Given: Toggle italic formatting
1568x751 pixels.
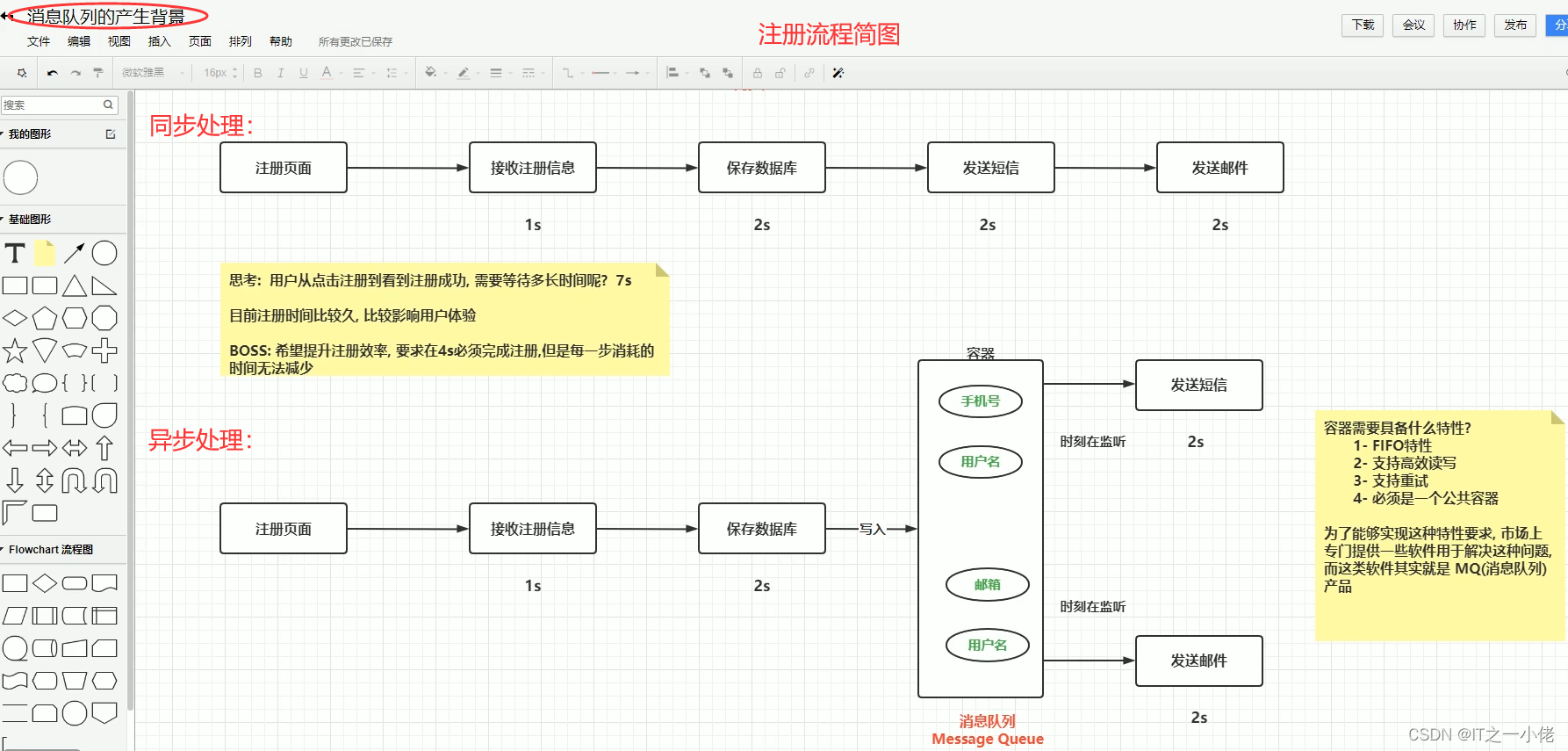Looking at the screenshot, I should pyautogui.click(x=281, y=73).
